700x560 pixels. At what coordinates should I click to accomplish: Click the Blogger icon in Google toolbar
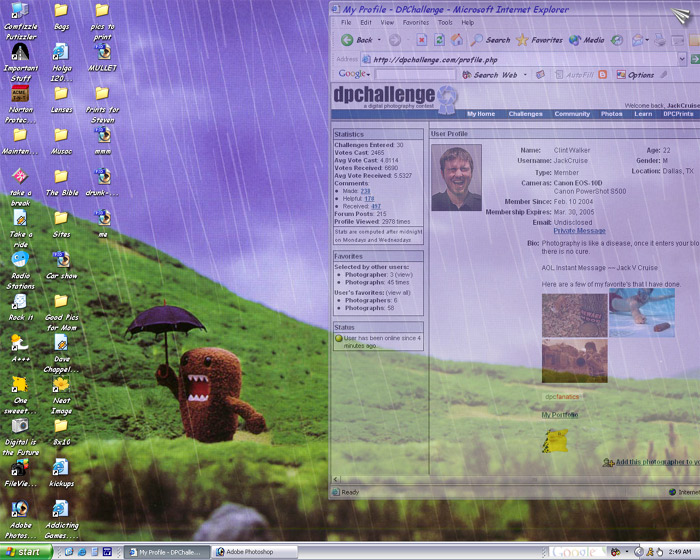[603, 75]
